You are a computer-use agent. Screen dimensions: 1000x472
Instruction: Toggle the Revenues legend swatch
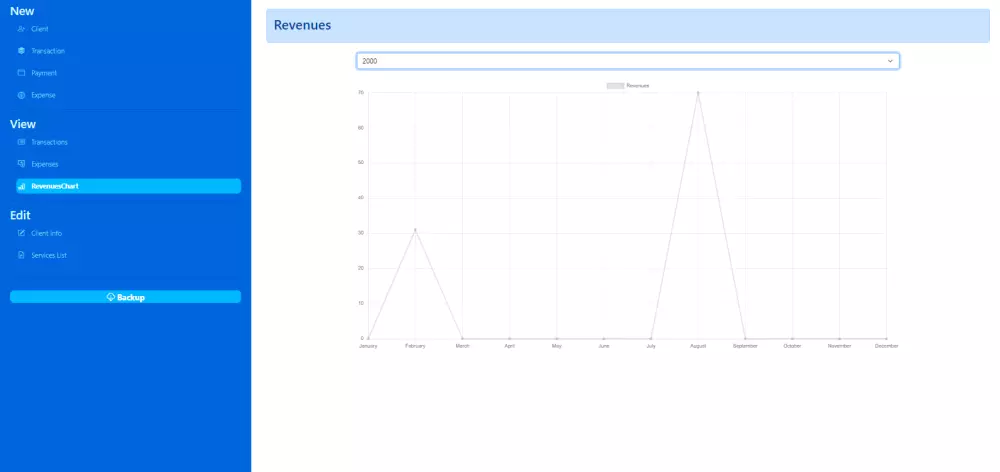pyautogui.click(x=615, y=85)
